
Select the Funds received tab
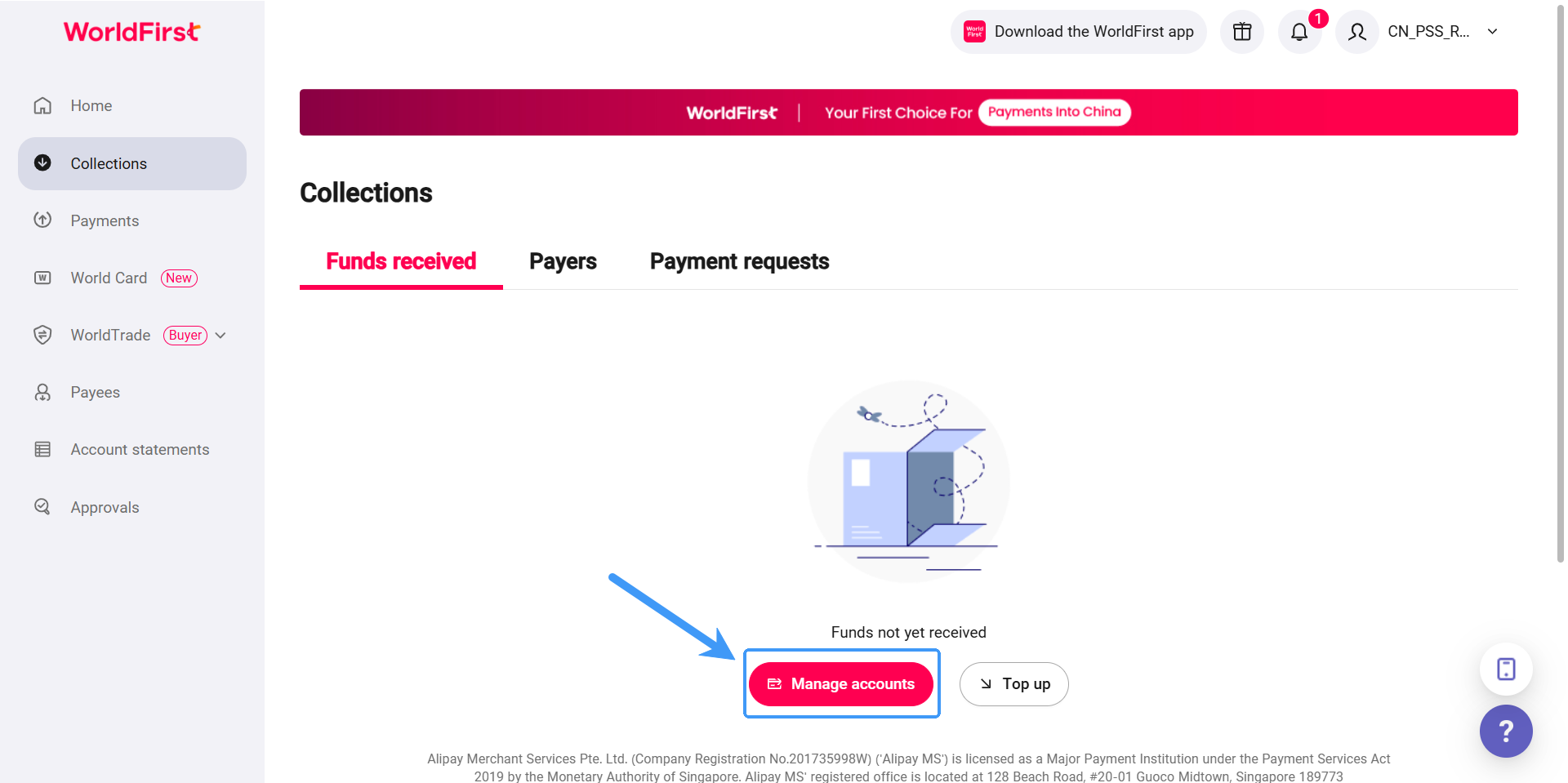coord(401,261)
